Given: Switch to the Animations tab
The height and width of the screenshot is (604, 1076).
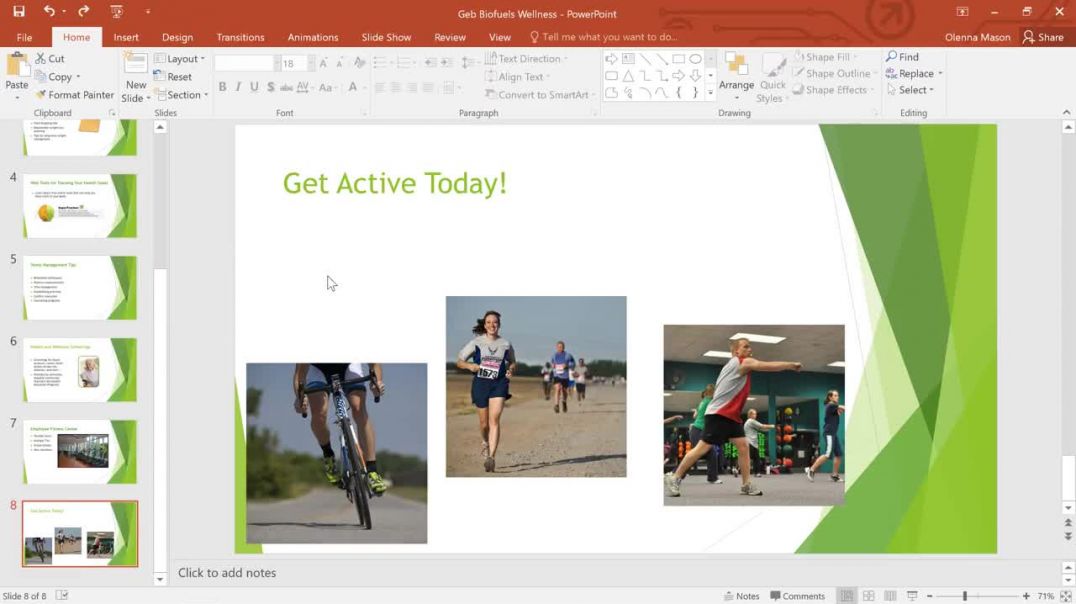Looking at the screenshot, I should [x=313, y=37].
